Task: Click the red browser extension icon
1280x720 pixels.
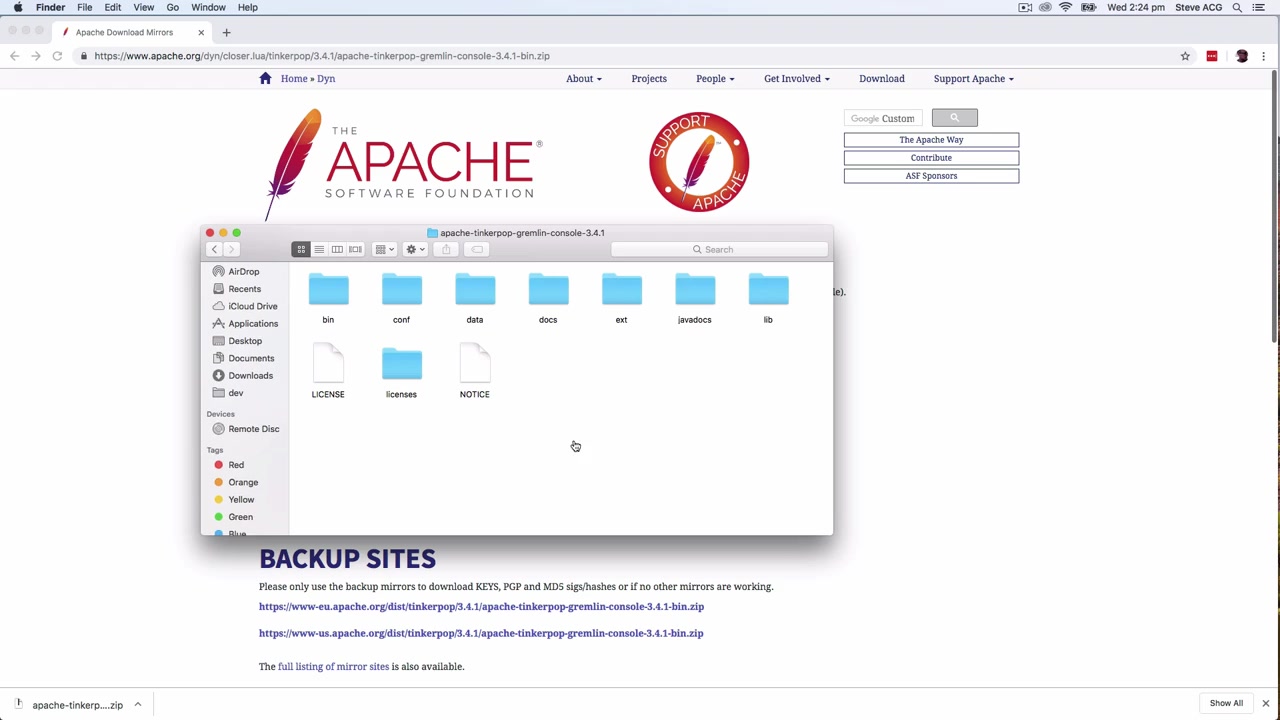Action: (x=1212, y=56)
